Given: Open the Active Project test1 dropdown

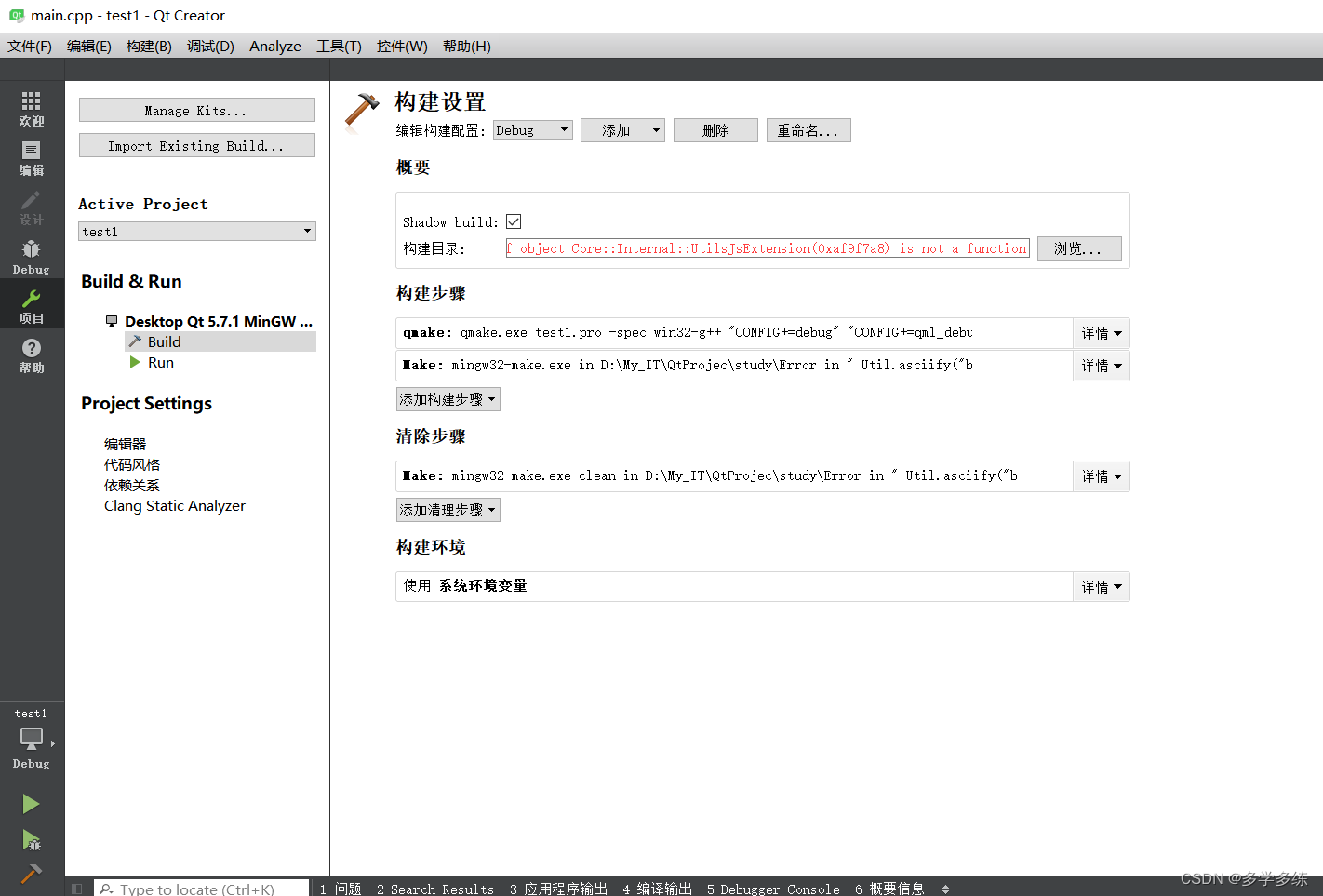Looking at the screenshot, I should point(197,231).
